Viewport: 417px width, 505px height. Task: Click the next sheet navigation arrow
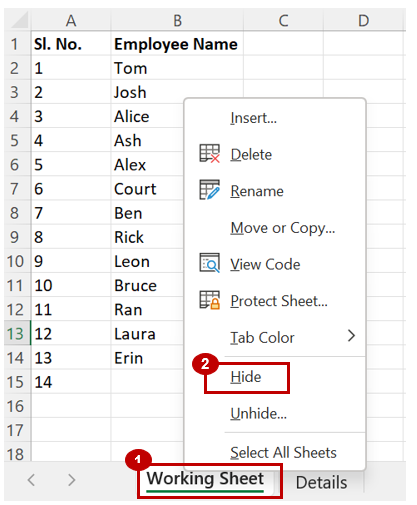pos(71,480)
